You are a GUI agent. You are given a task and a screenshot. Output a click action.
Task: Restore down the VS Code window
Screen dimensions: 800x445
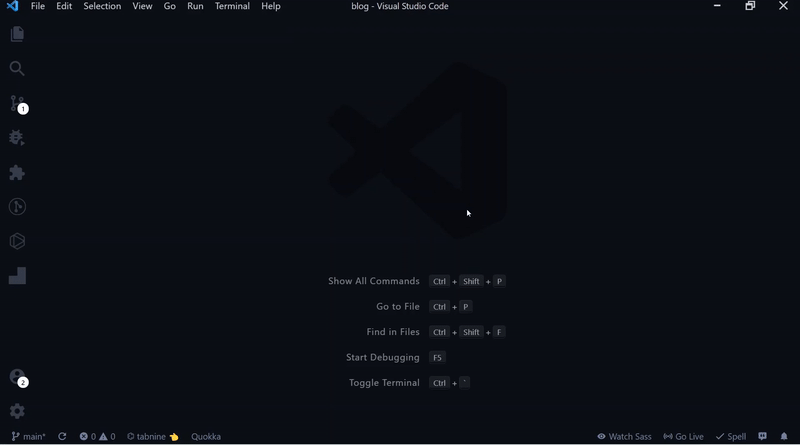750,6
